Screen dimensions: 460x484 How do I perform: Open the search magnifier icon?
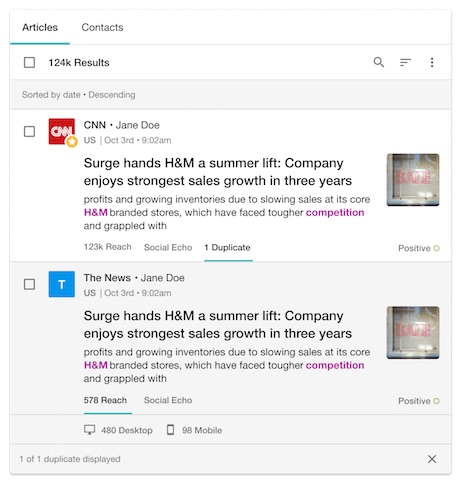tap(378, 62)
